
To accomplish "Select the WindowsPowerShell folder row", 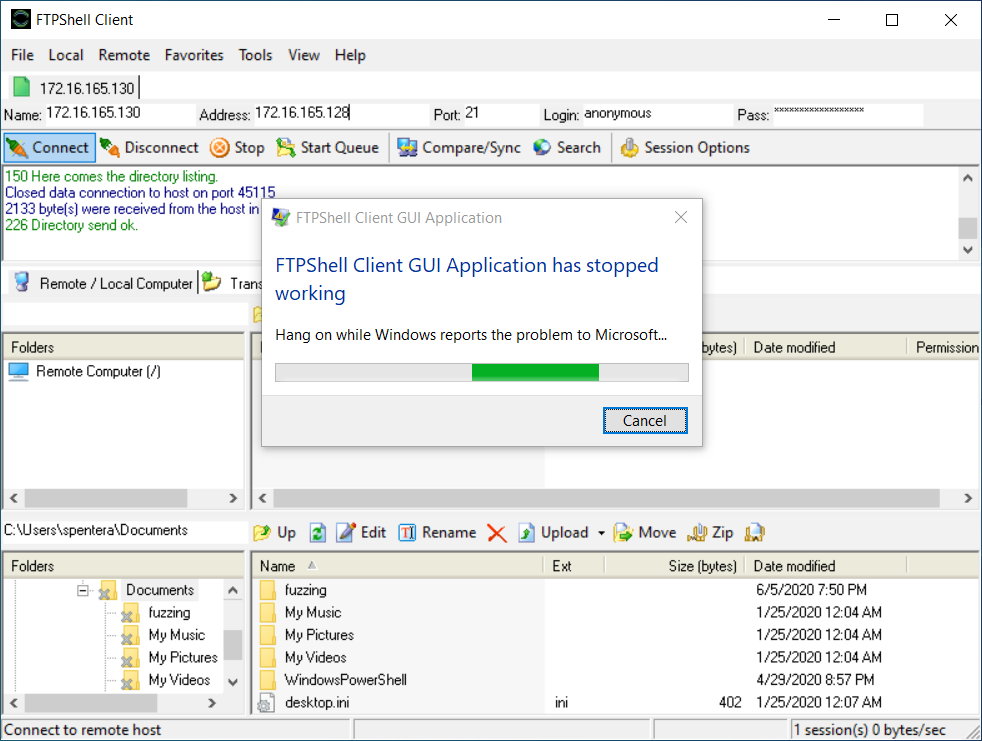I will (x=345, y=680).
